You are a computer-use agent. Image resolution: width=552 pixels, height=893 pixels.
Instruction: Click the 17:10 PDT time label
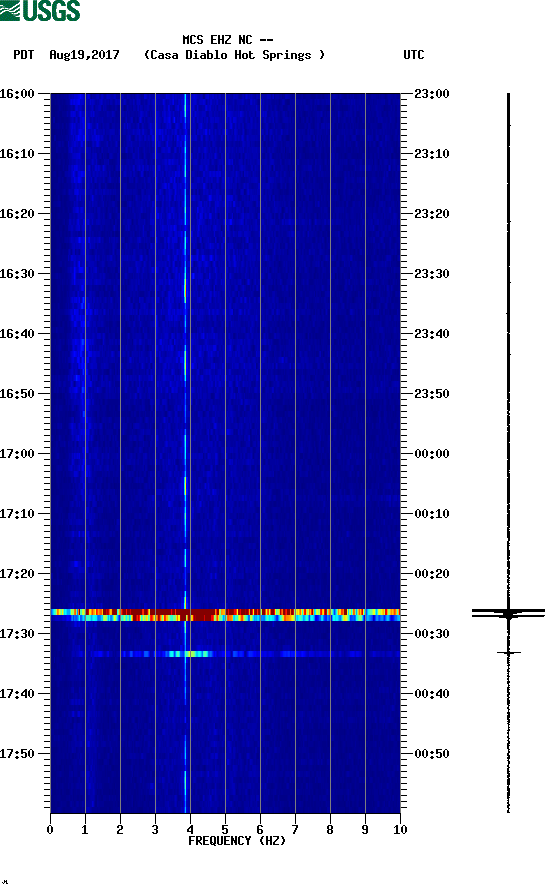[x=17, y=514]
